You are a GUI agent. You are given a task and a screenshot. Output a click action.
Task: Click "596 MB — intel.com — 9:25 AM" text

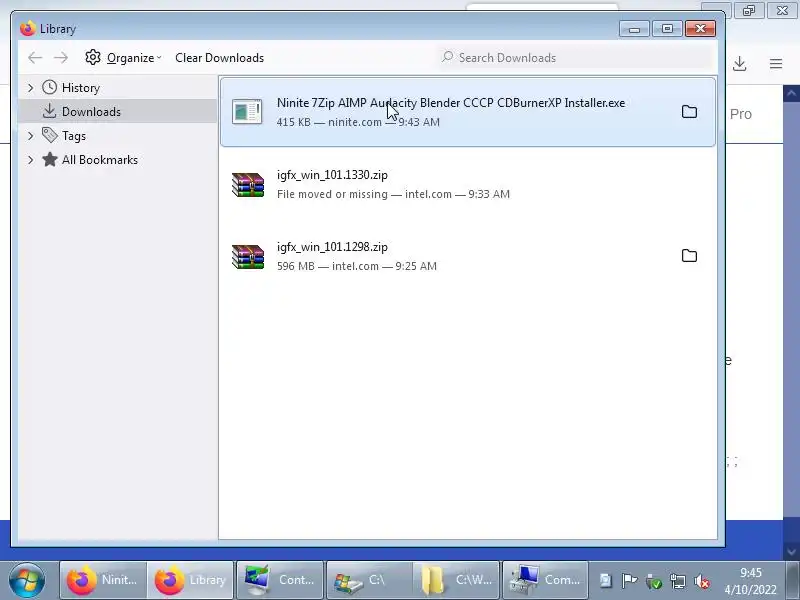coord(357,266)
